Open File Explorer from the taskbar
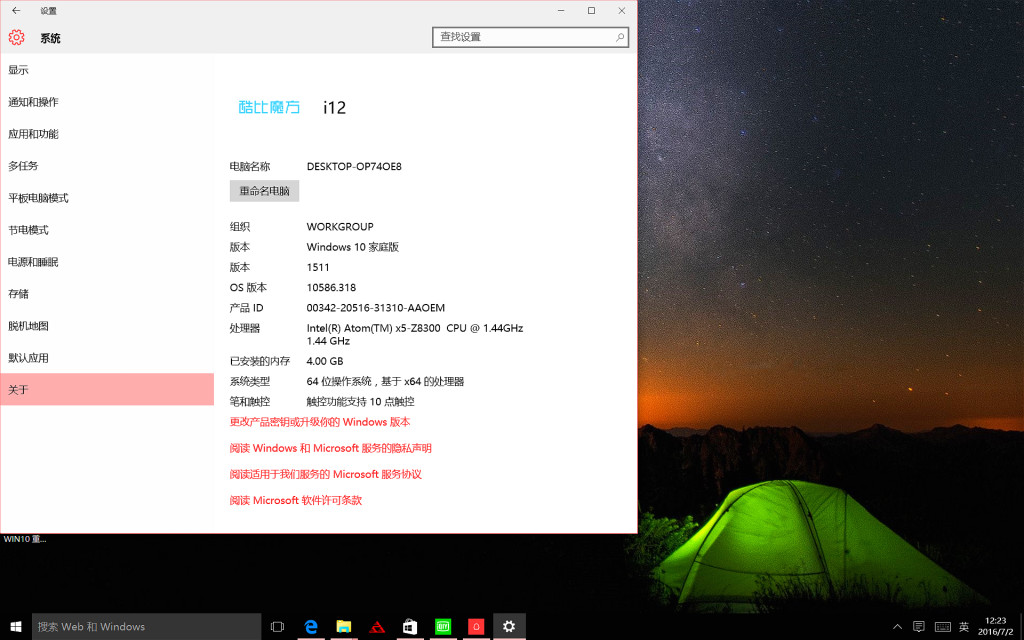Image resolution: width=1024 pixels, height=640 pixels. pyautogui.click(x=344, y=627)
